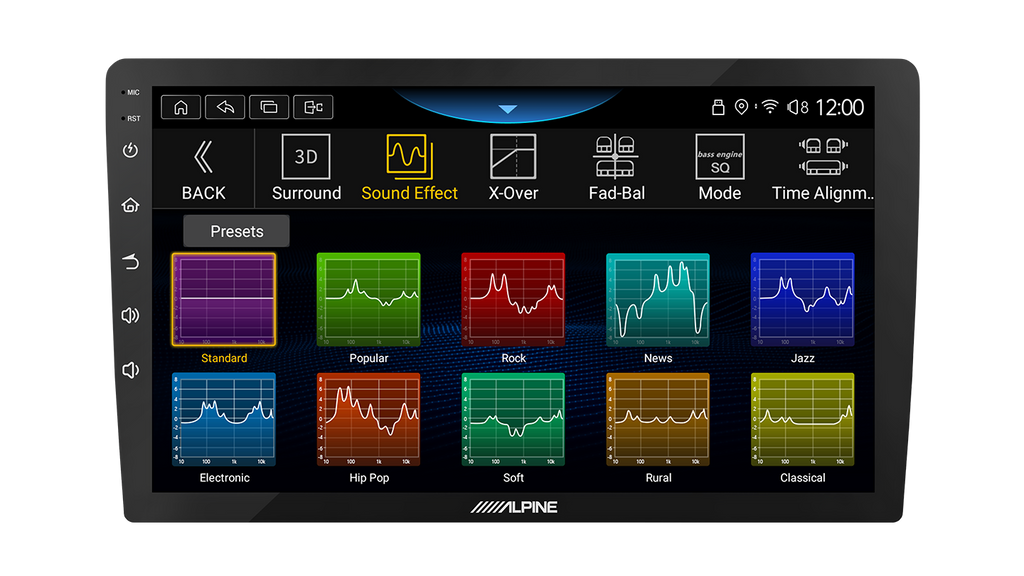
Task: Open the X-Over crossover tab
Action: coord(513,168)
